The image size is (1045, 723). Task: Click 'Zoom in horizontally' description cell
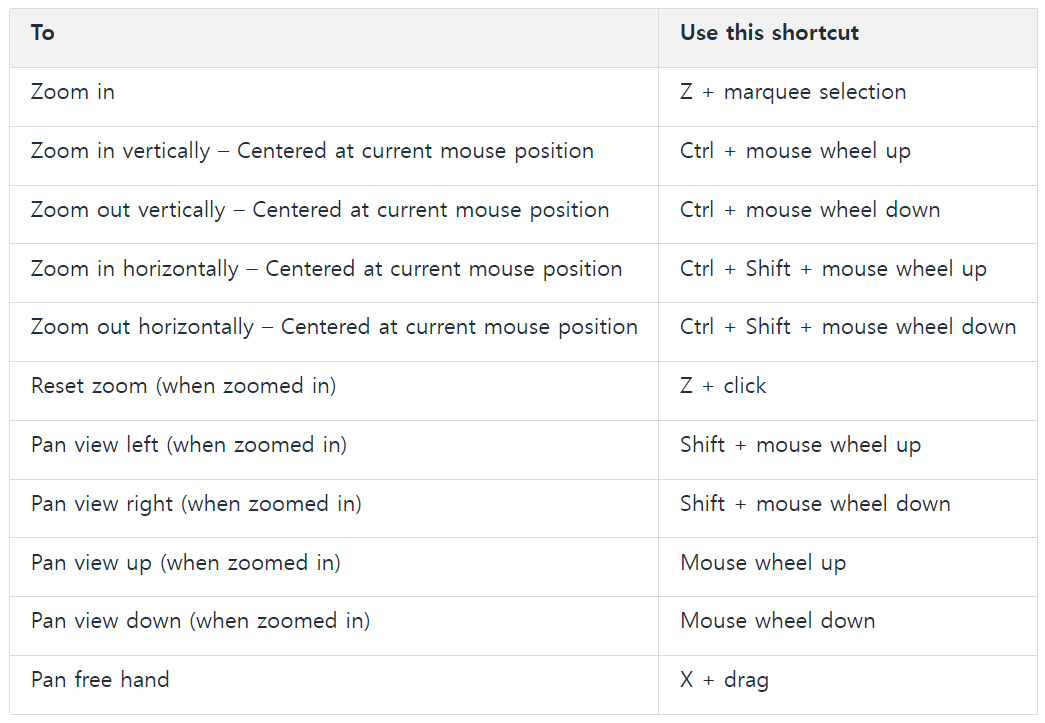(x=326, y=269)
